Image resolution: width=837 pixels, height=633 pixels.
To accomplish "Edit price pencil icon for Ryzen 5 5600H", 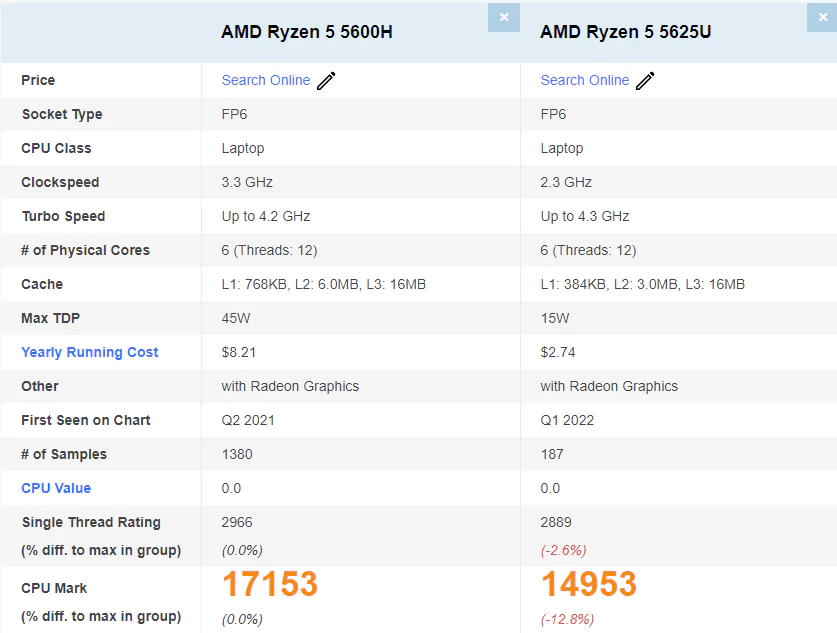I will (x=326, y=81).
